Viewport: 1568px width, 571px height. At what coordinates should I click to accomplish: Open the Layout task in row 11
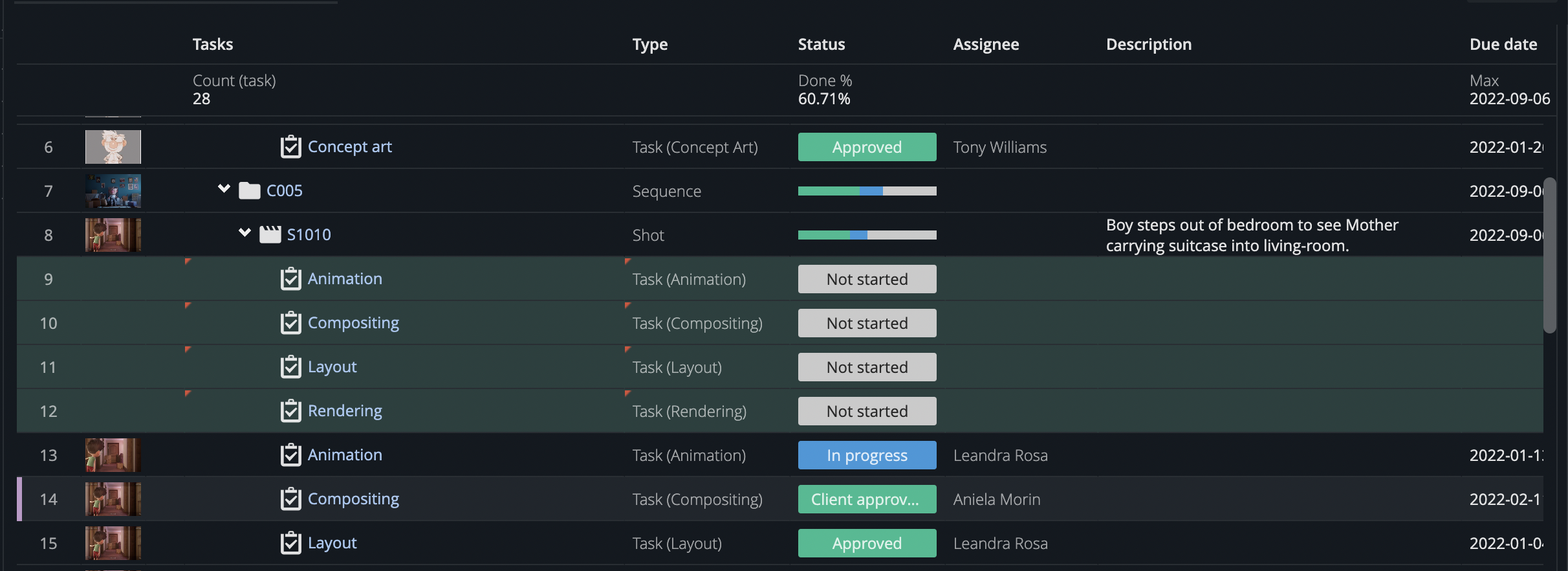point(332,367)
